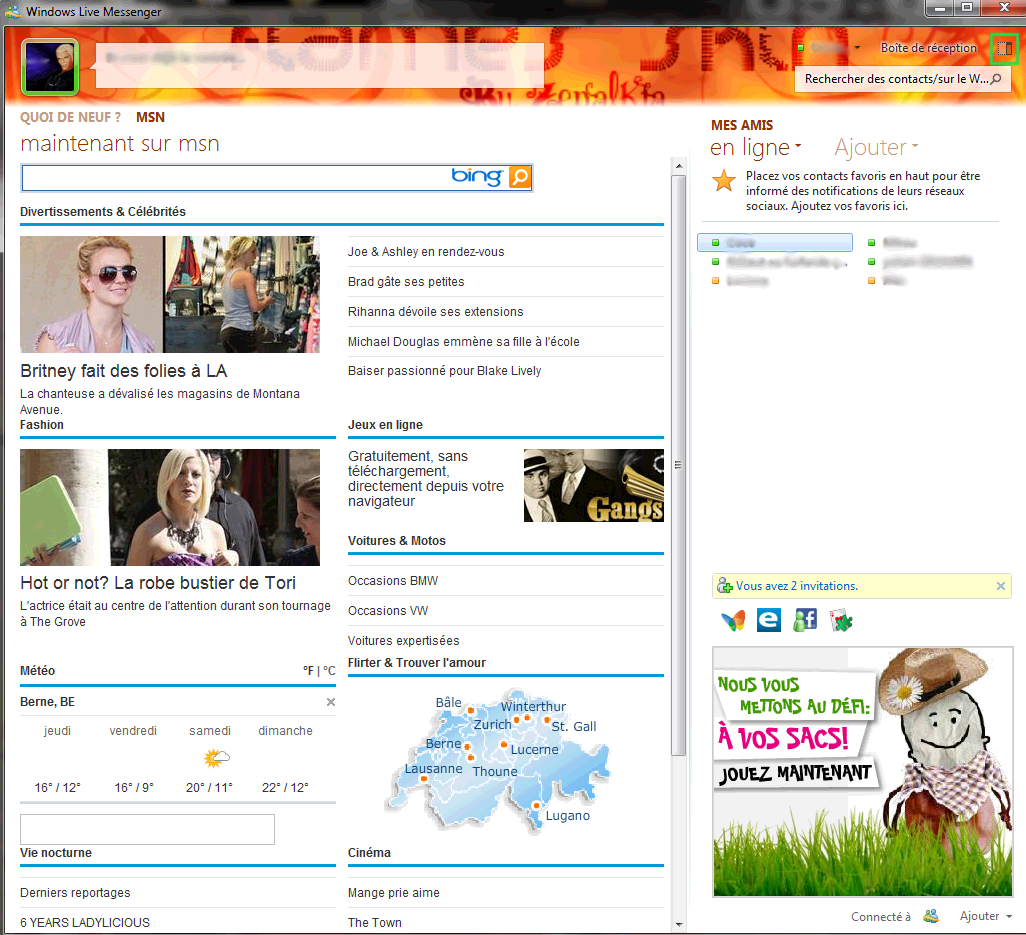The width and height of the screenshot is (1026, 935).
Task: Open 'Rihanna dévoile ses extensions' story
Action: (436, 312)
